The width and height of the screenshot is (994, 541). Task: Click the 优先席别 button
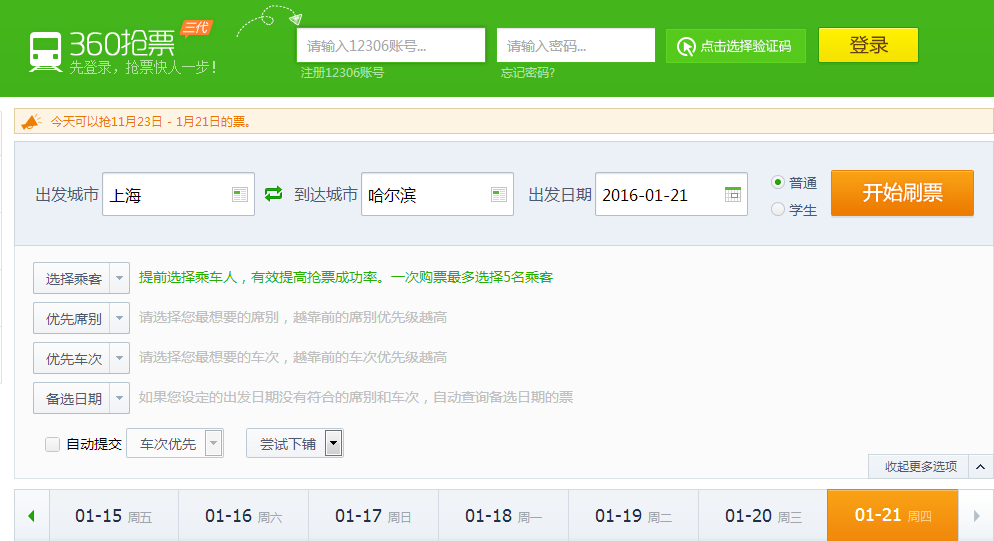pos(72,318)
